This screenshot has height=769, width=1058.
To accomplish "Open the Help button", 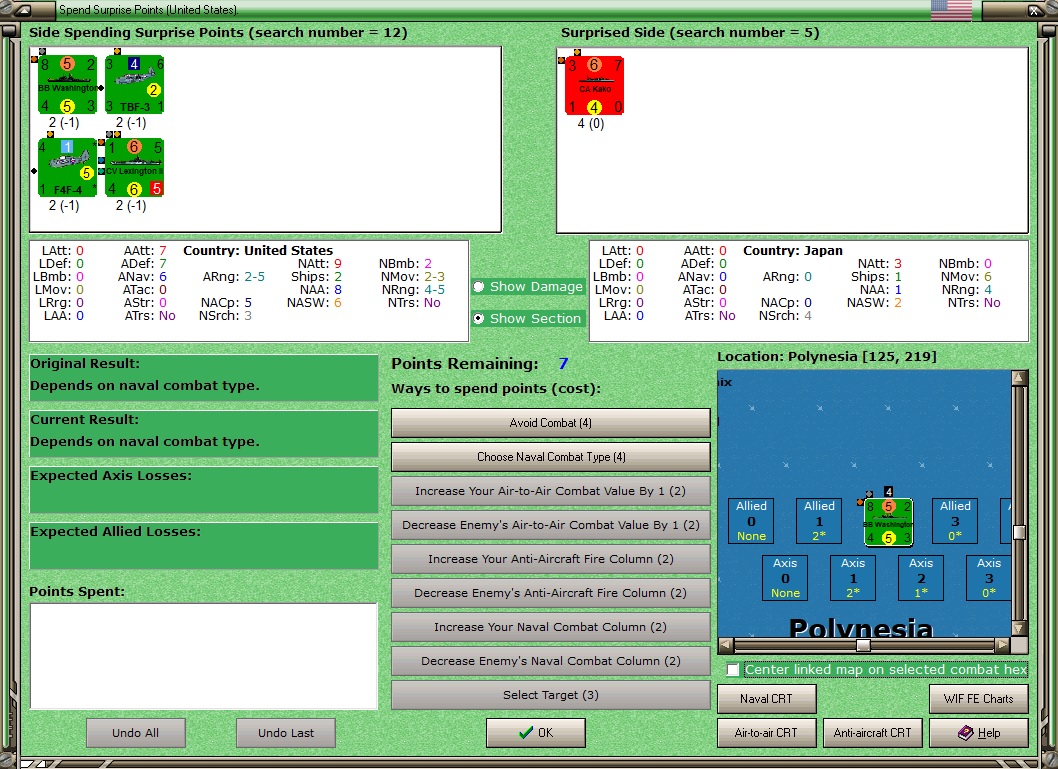I will coord(978,733).
